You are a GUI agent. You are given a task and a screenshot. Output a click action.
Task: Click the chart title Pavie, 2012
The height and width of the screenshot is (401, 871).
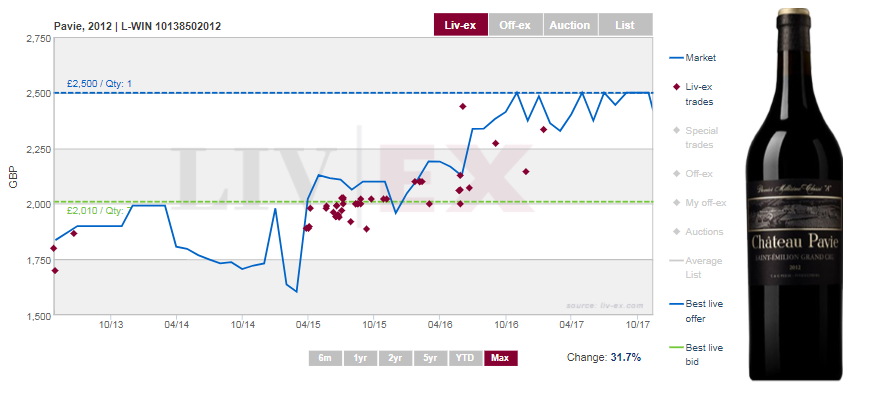pyautogui.click(x=137, y=26)
